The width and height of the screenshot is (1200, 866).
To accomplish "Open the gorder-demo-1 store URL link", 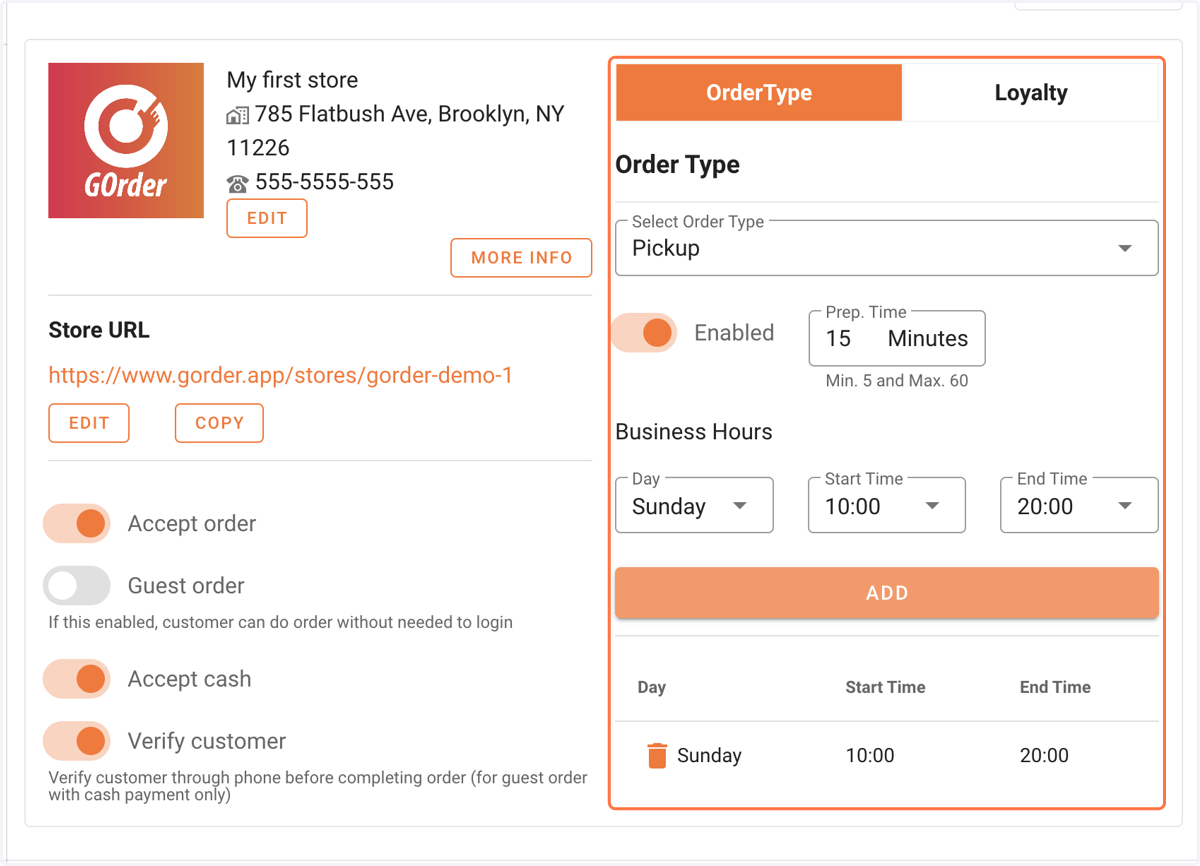I will [x=281, y=376].
